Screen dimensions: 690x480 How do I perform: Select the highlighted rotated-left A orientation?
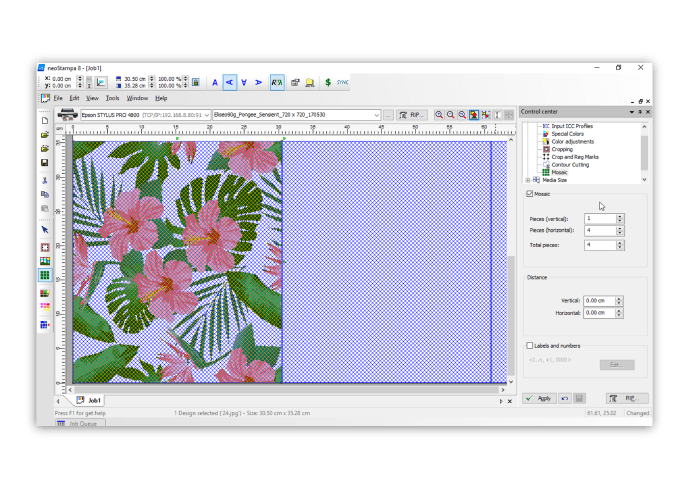(230, 82)
